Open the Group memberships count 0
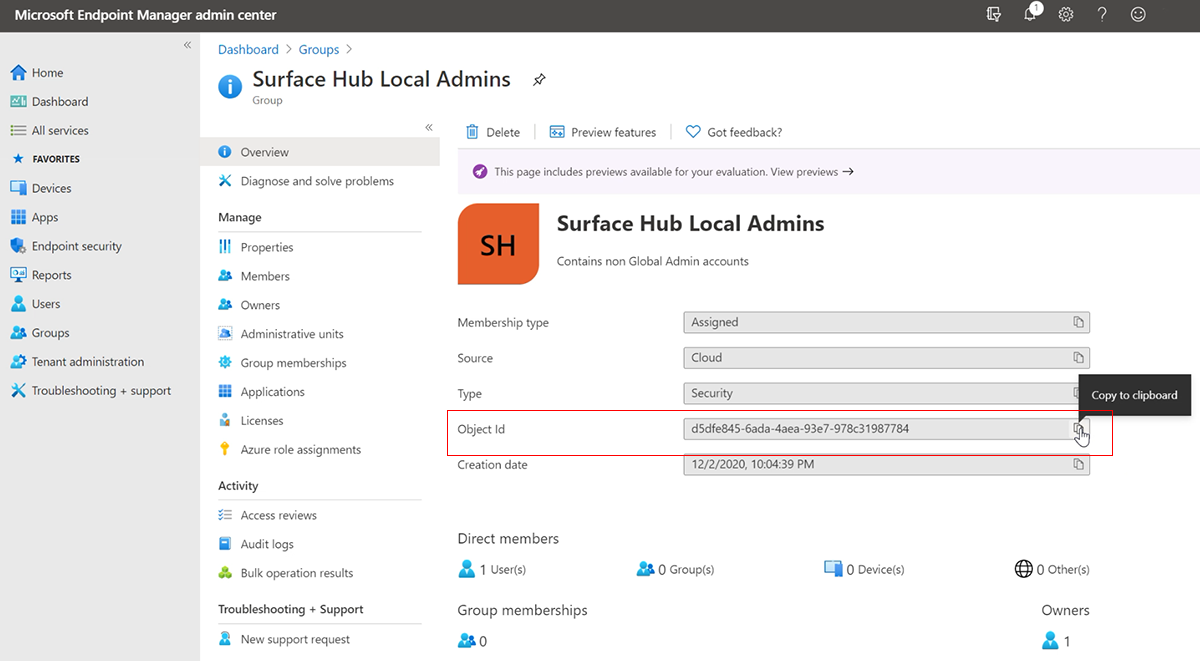The height and width of the screenshot is (661, 1200). click(x=472, y=641)
